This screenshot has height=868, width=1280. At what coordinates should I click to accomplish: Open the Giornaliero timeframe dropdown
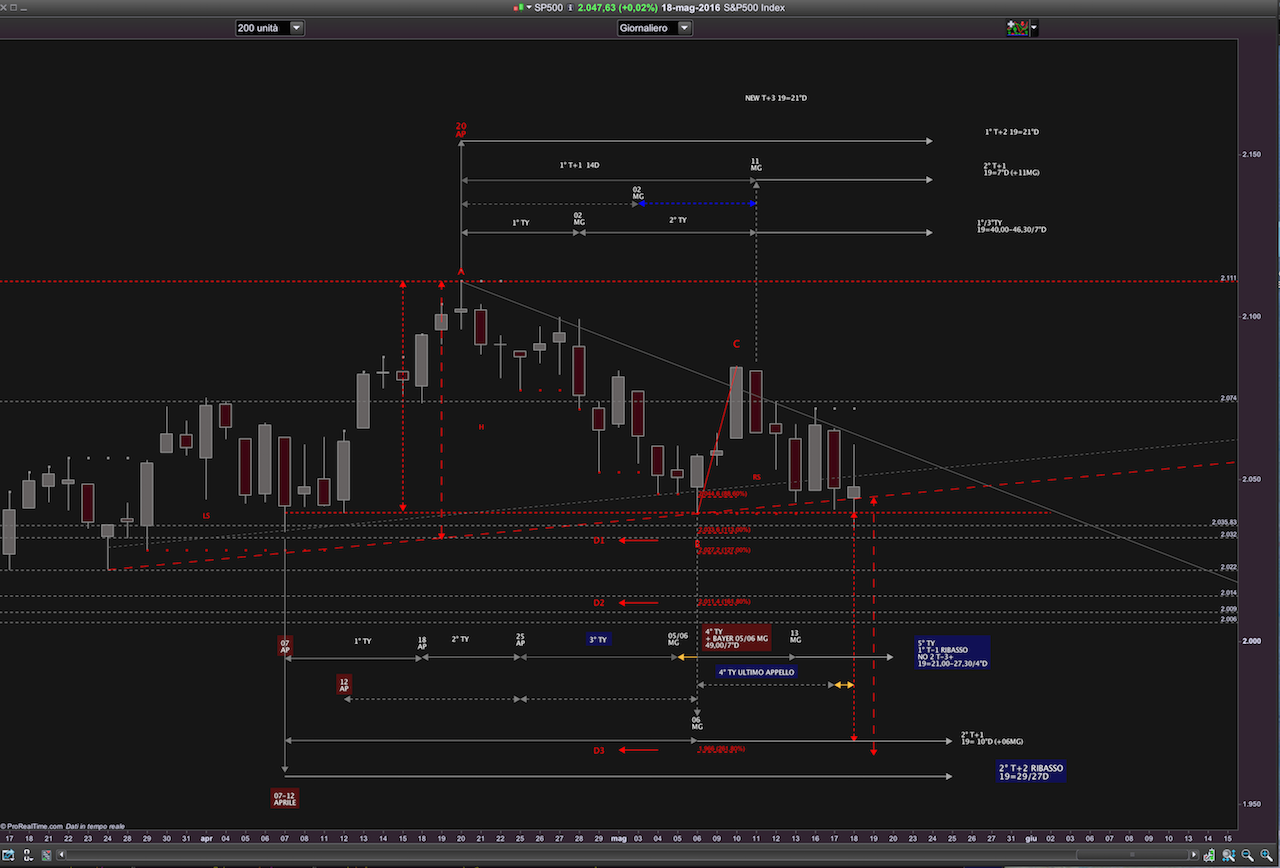click(655, 28)
